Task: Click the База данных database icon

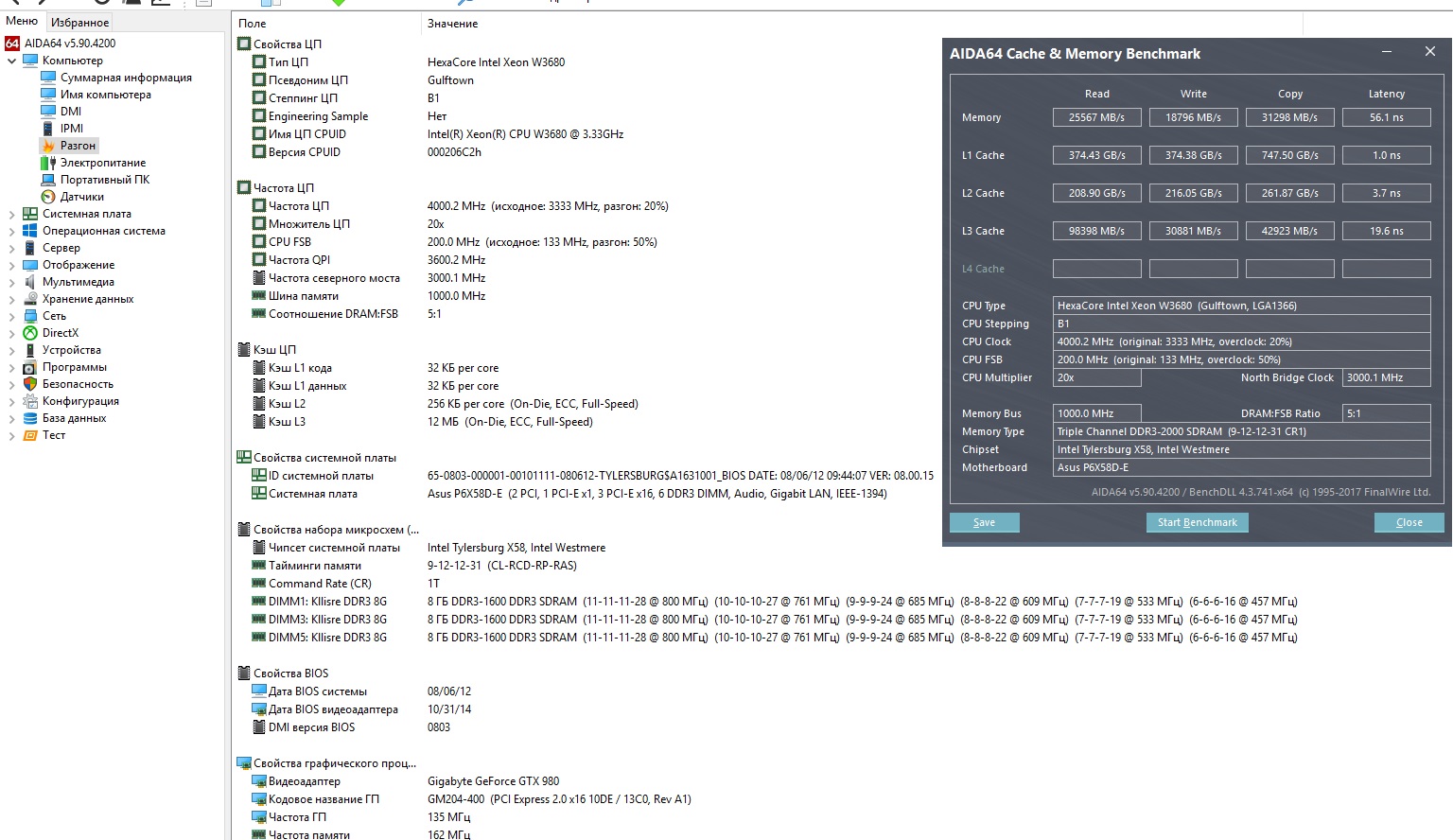Action: [30, 418]
